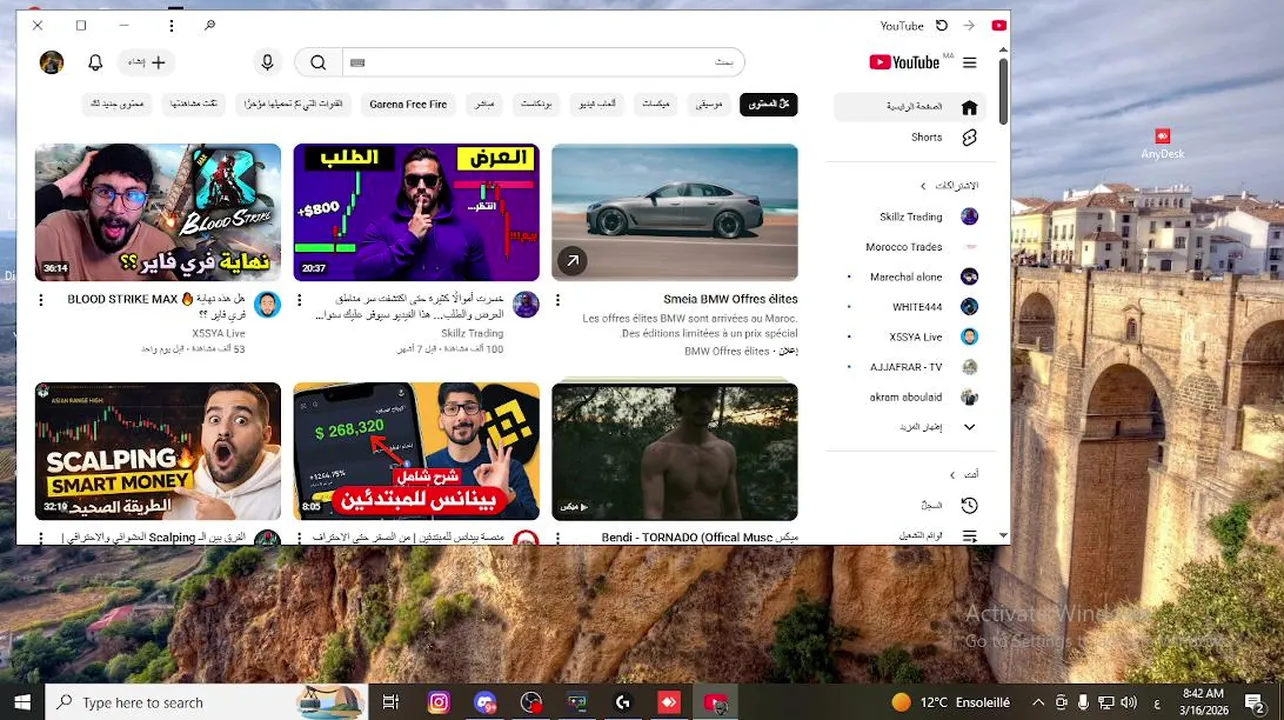Open options menu for Smeia BMW ad

tap(558, 300)
